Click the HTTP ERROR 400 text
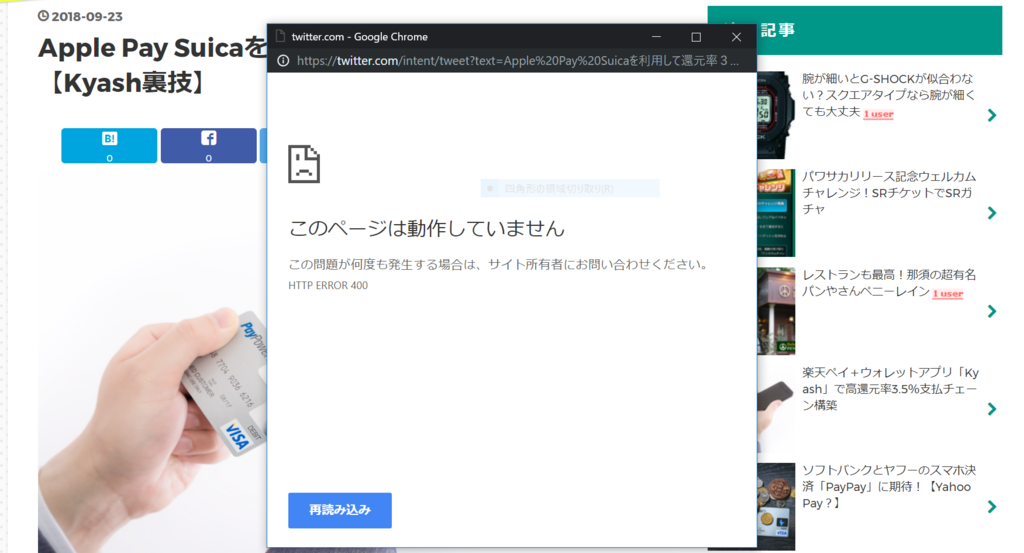Viewport: 1024px width, 553px height. click(328, 285)
